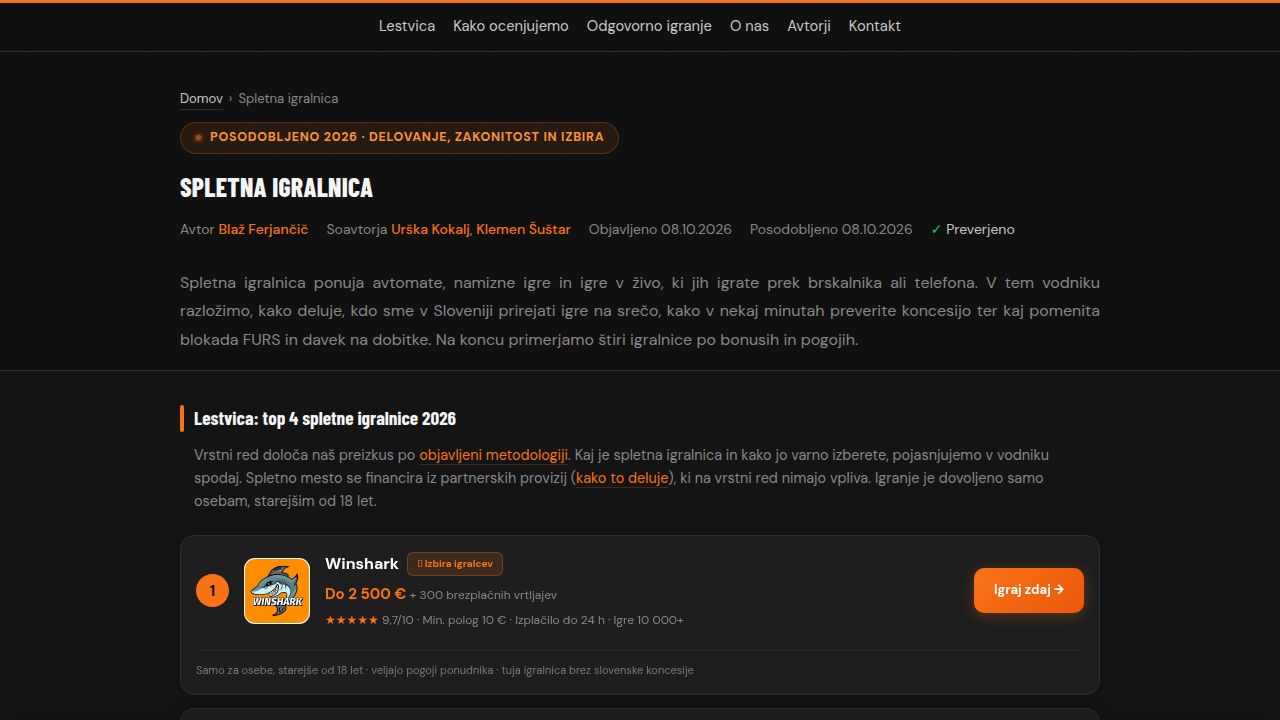Open the Lestvica menu item
This screenshot has width=1280, height=720.
pyautogui.click(x=407, y=26)
